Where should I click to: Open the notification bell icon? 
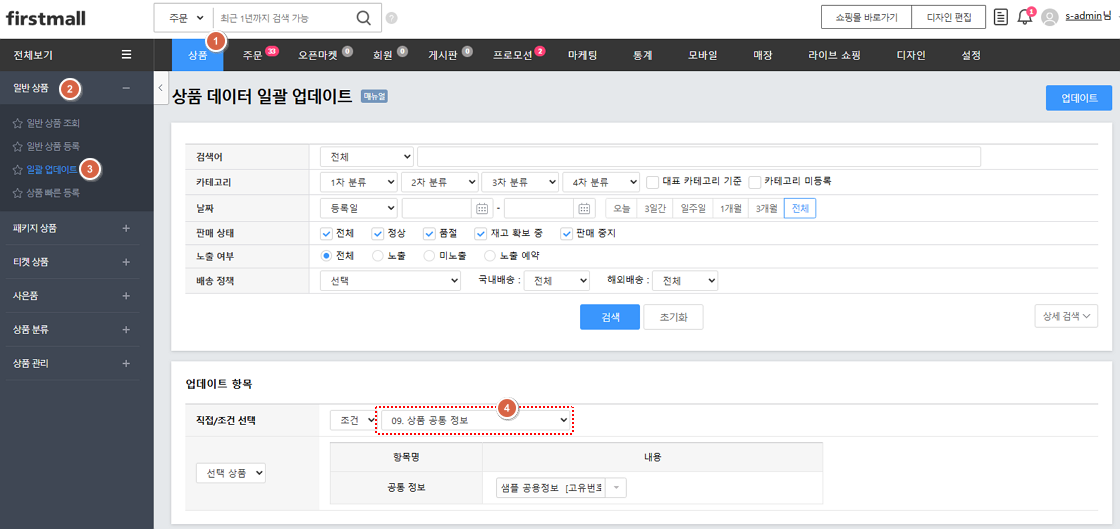tap(1024, 17)
